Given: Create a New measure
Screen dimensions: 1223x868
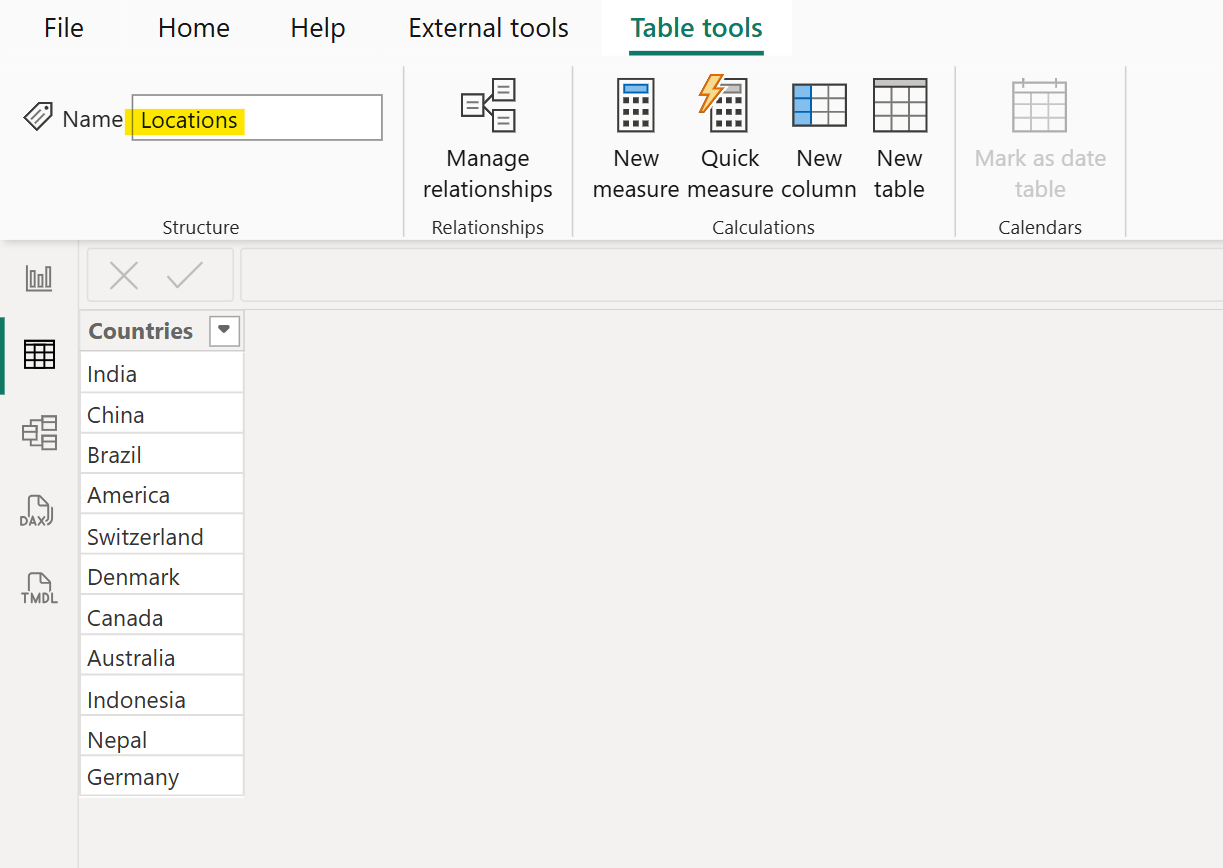Looking at the screenshot, I should click(x=636, y=140).
